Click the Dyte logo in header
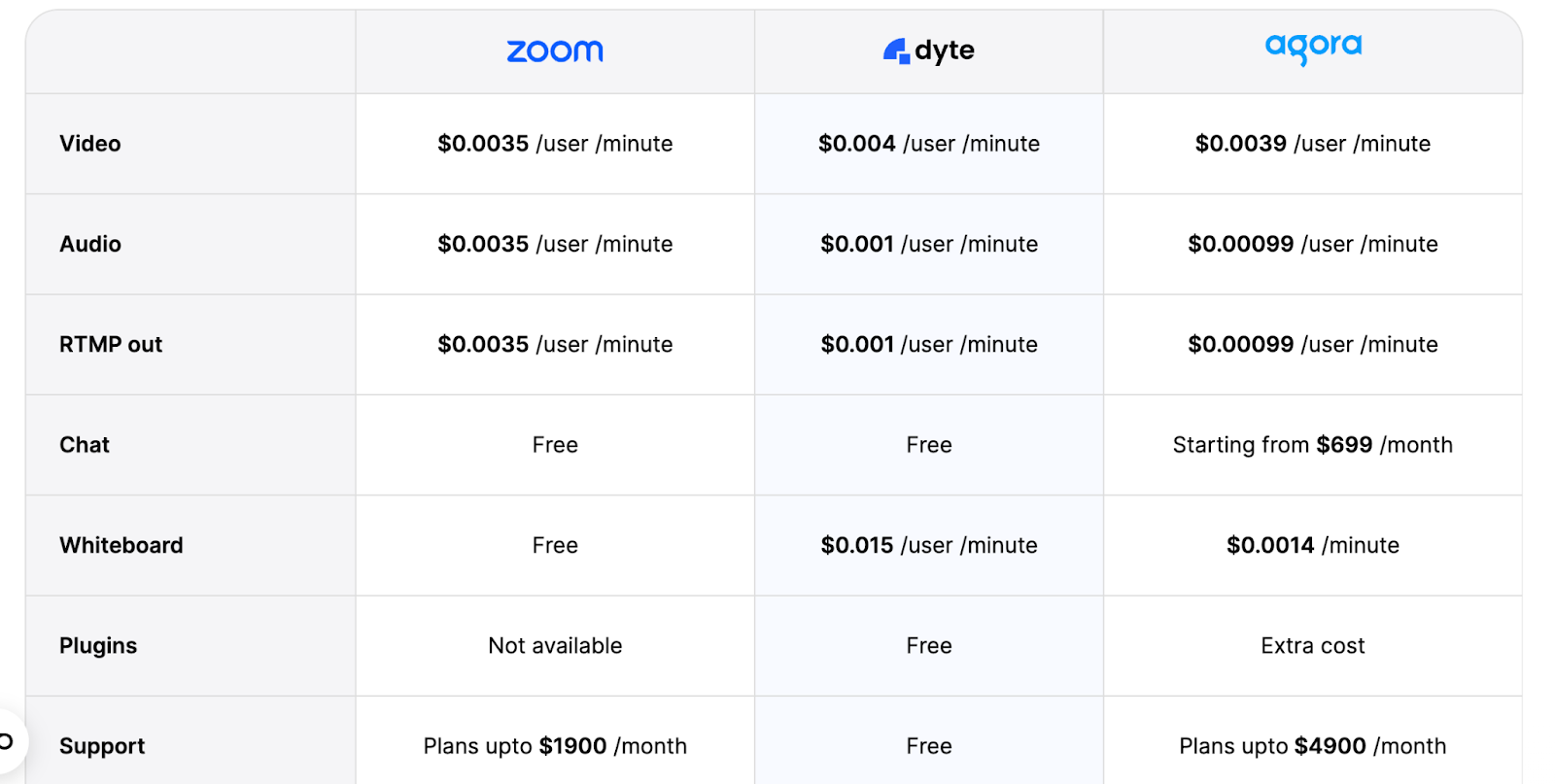Screen dimensions: 1555x784 [x=929, y=51]
